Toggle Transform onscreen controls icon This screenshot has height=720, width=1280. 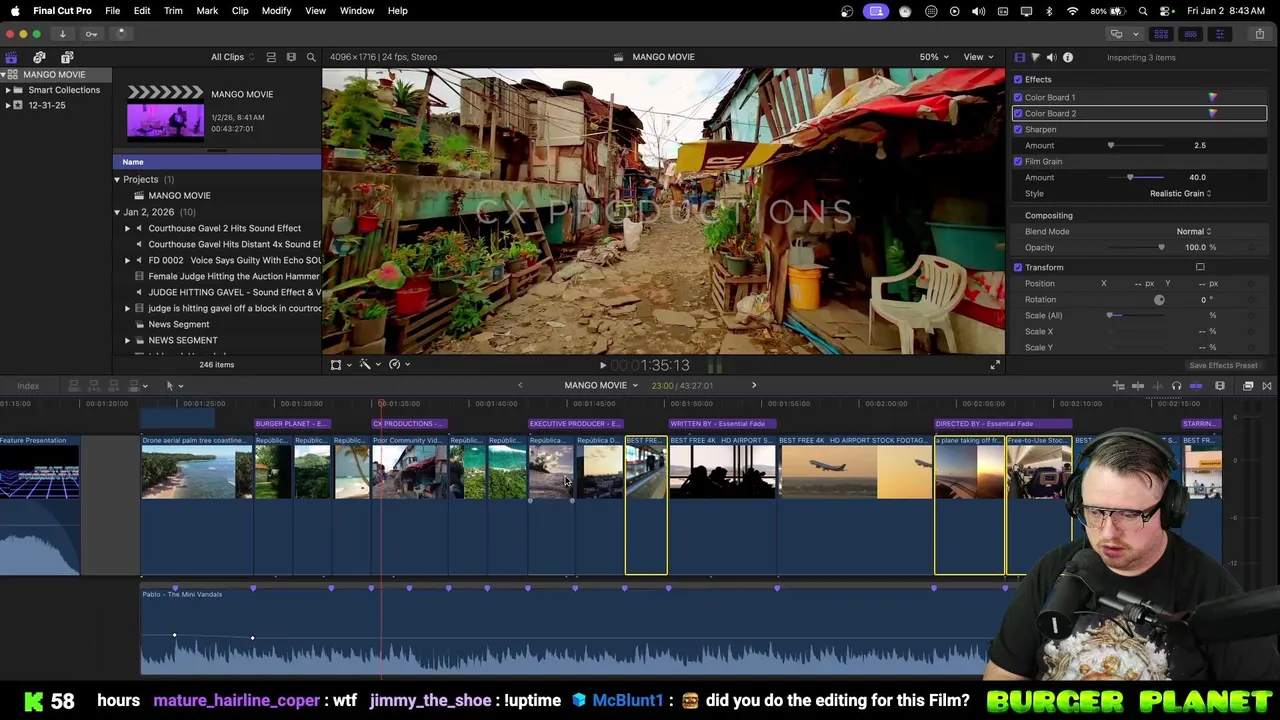(x=1200, y=267)
